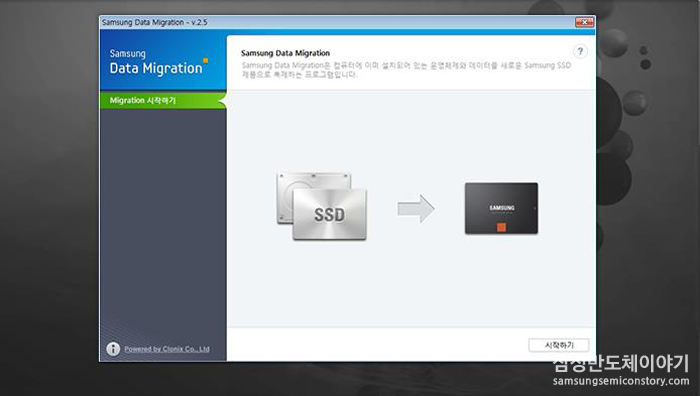Click the source SSD drive image
The height and width of the screenshot is (396, 700).
click(x=321, y=206)
